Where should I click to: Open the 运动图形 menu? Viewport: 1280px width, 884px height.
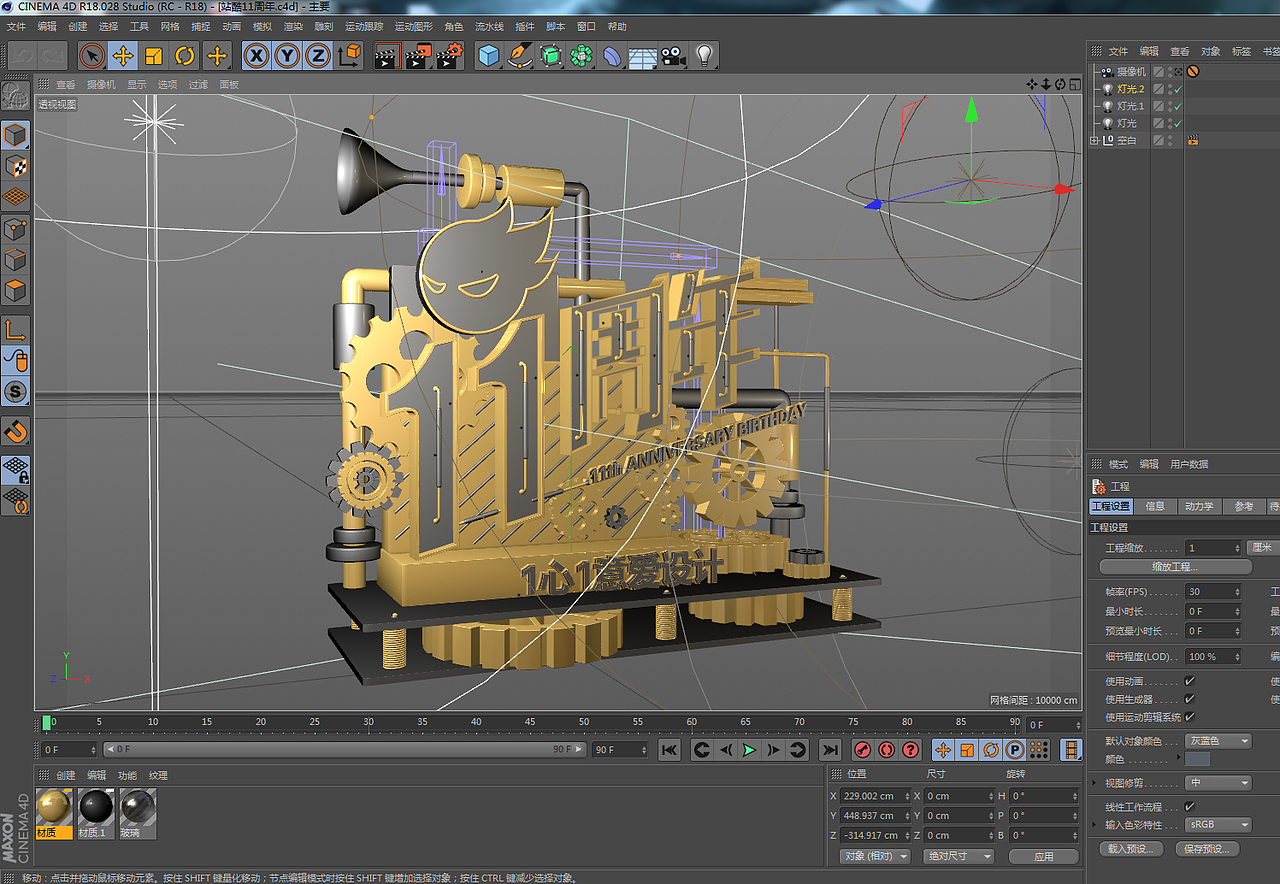[x=413, y=27]
